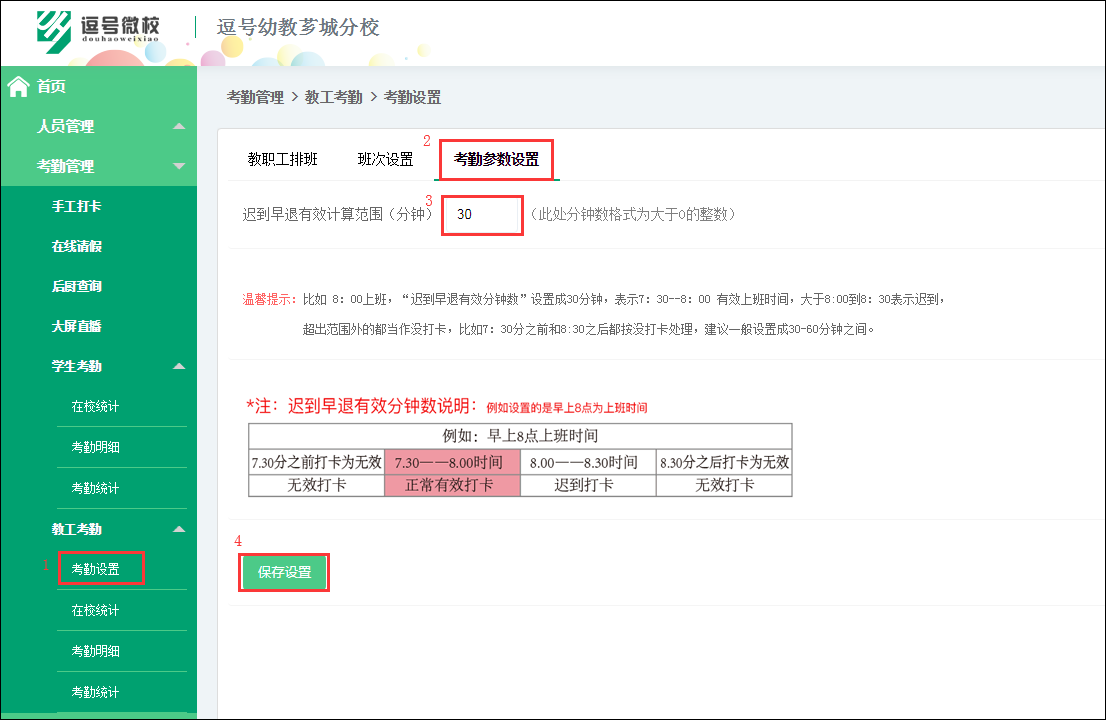
Task: Click the home icon beside 首页
Action: tap(17, 87)
